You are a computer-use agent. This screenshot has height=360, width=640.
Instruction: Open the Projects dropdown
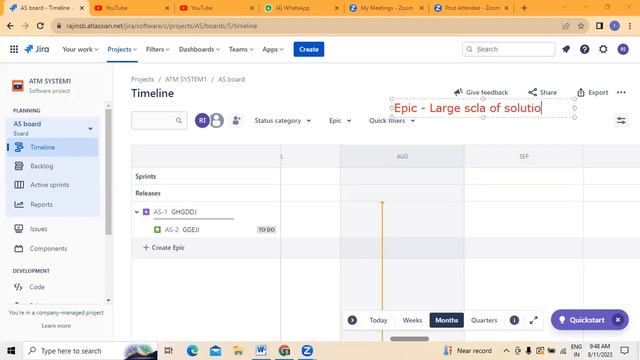coord(122,49)
